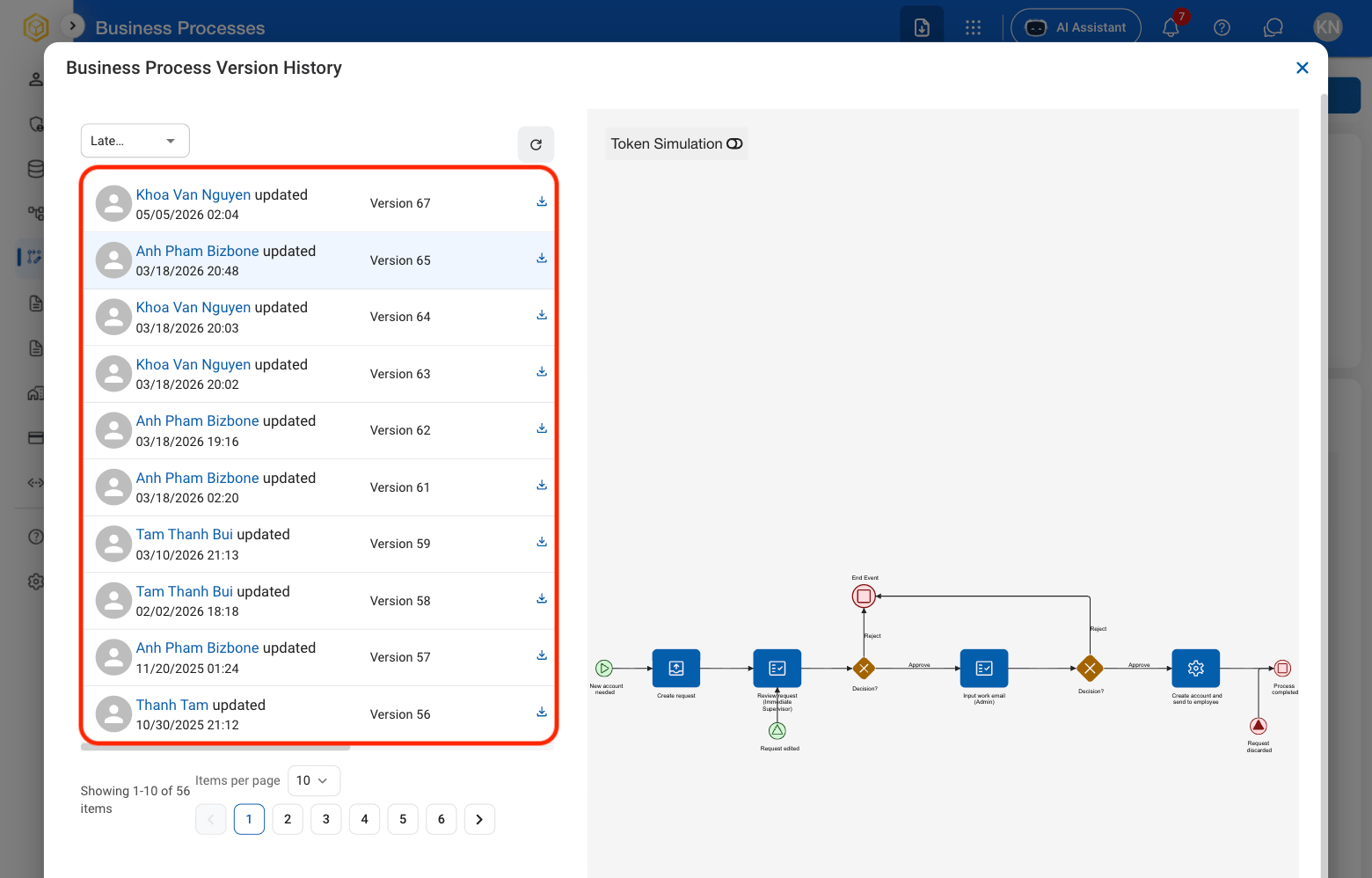Click the timestamp 05/05/2026 02:04
The height and width of the screenshot is (878, 1372).
click(187, 215)
